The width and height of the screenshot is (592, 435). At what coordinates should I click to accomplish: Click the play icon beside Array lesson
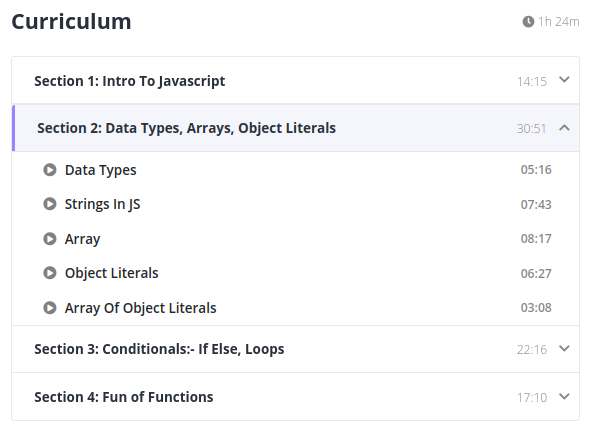coord(49,239)
